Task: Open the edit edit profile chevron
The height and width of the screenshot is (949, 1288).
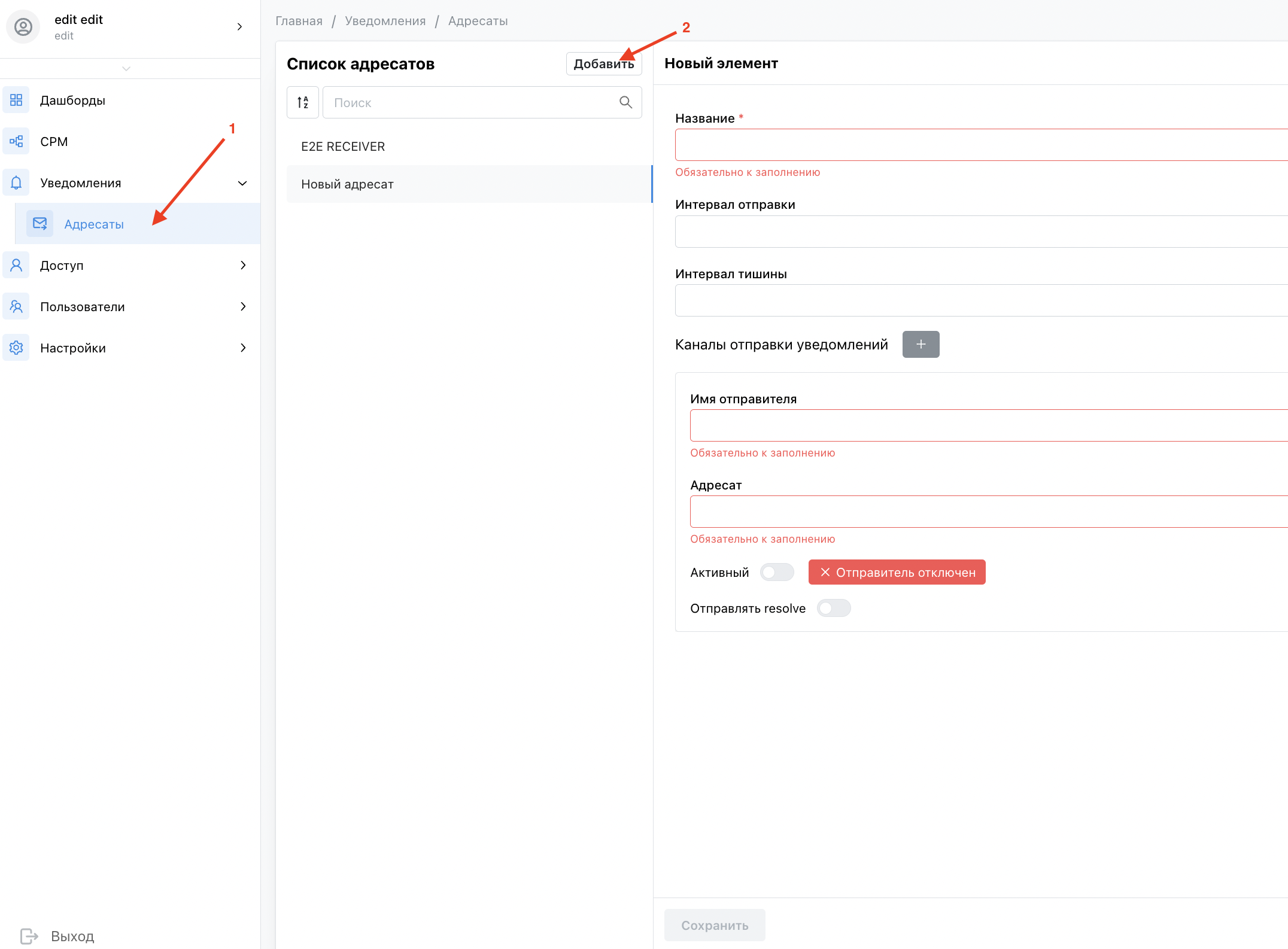Action: tap(239, 27)
